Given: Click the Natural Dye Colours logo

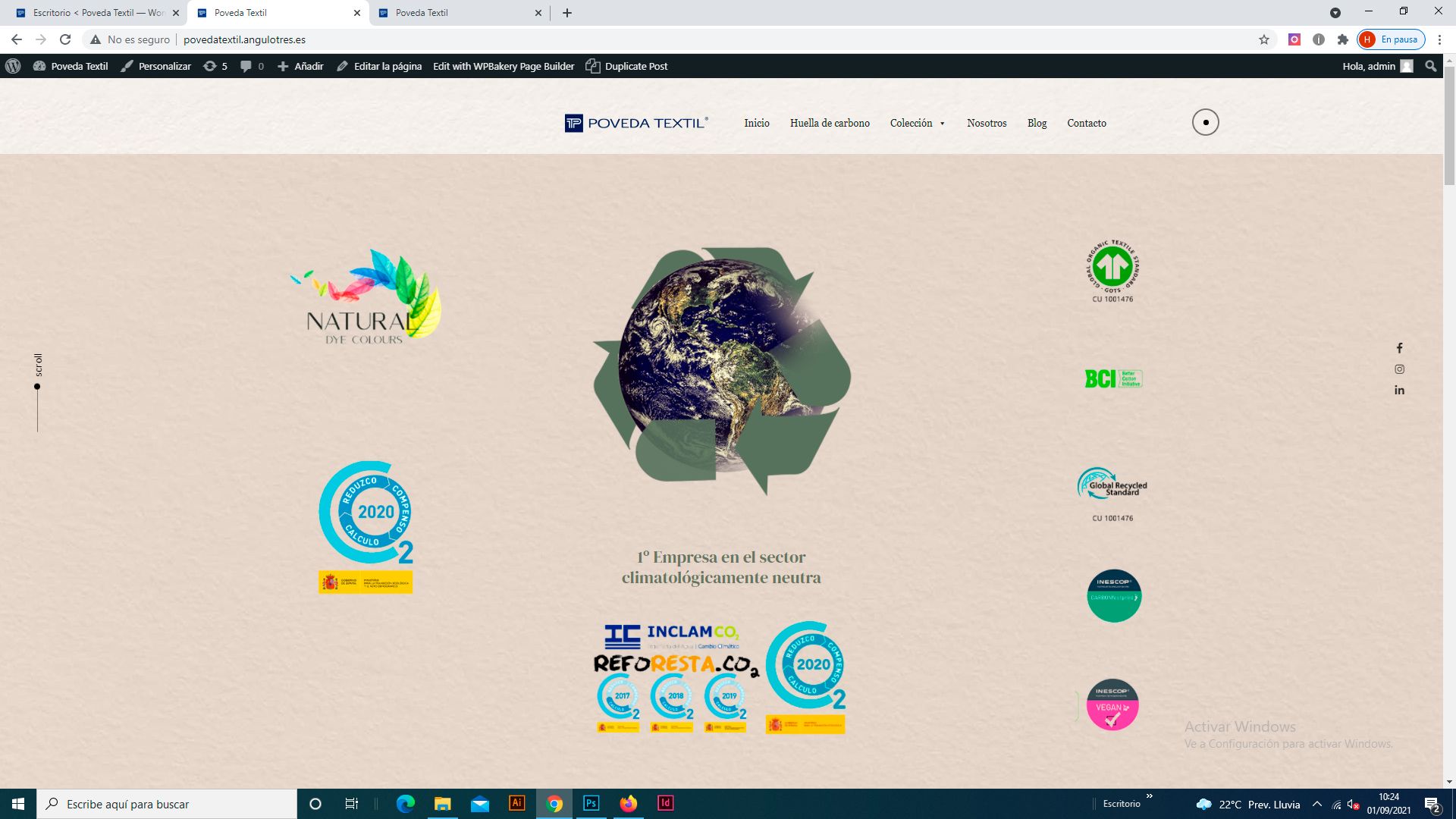Looking at the screenshot, I should (366, 297).
